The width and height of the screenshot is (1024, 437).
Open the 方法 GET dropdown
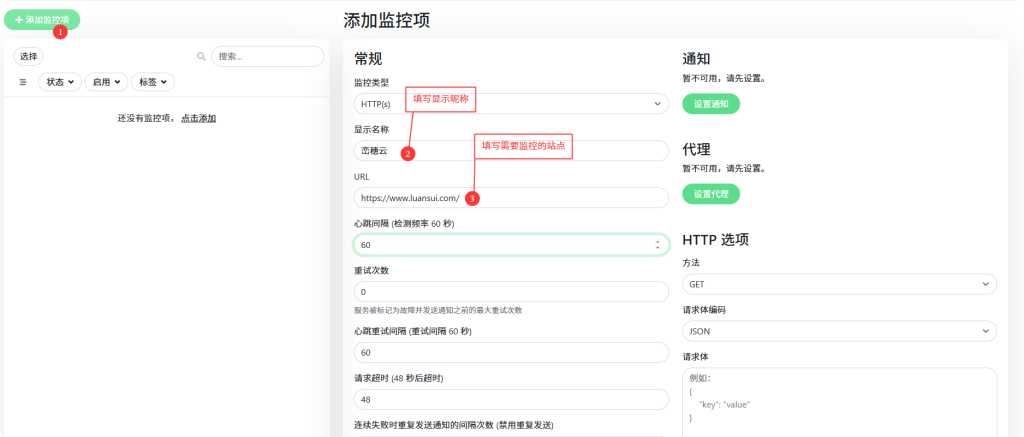(839, 284)
